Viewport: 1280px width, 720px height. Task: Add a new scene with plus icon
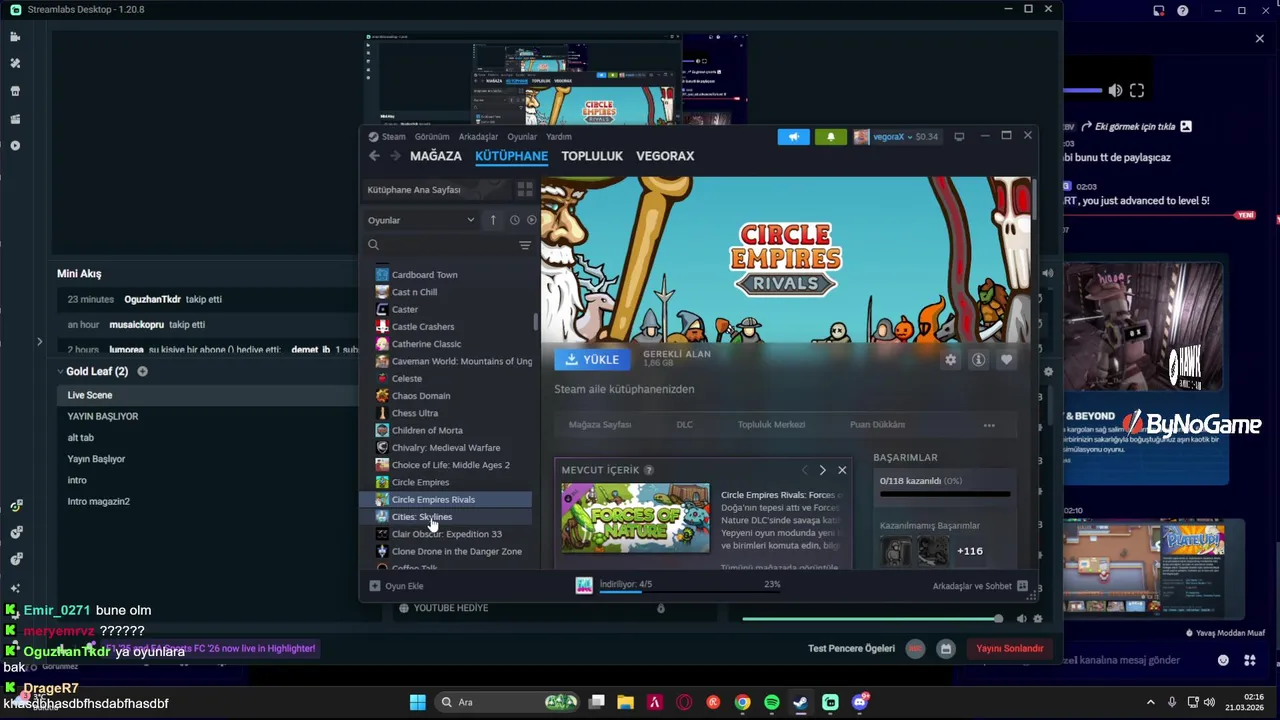142,372
